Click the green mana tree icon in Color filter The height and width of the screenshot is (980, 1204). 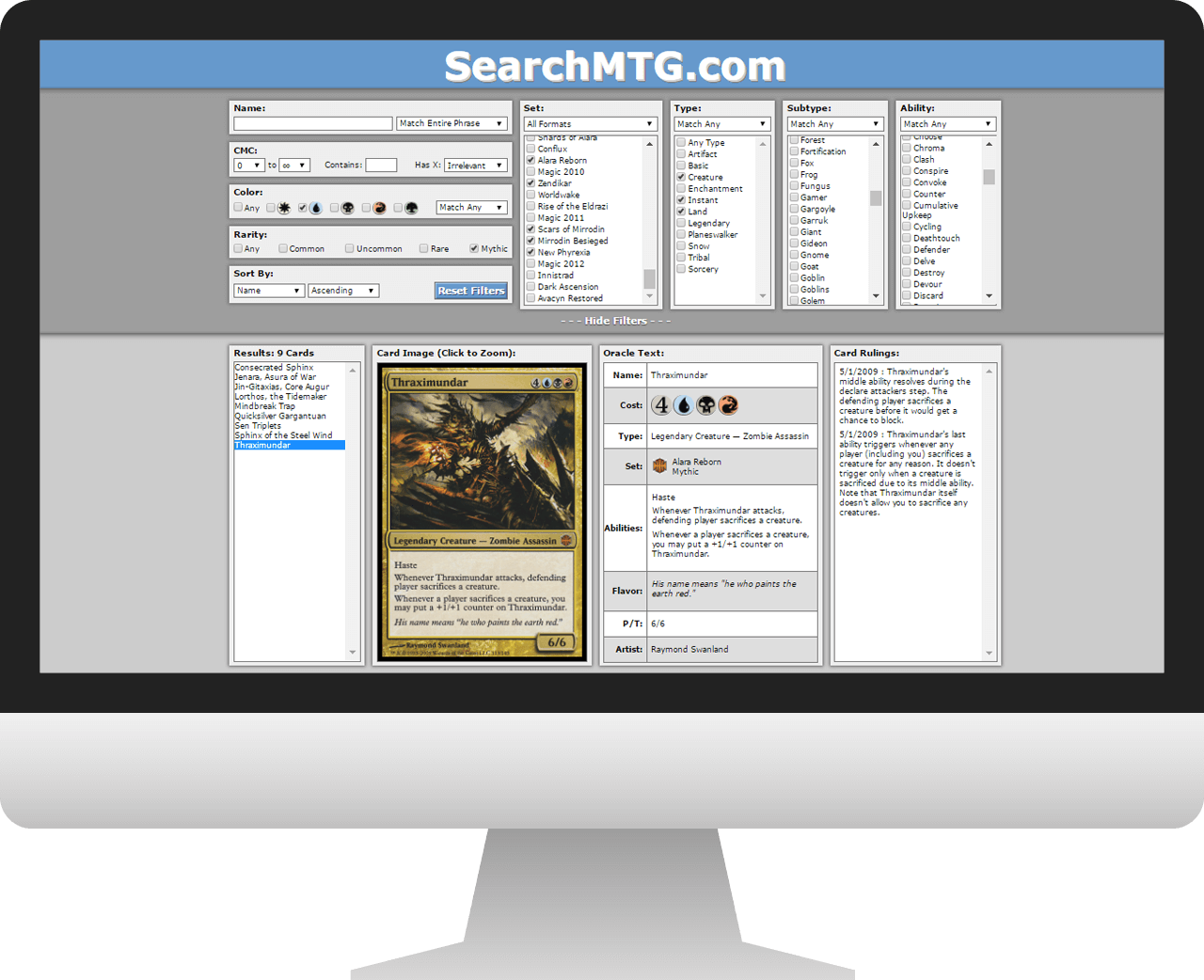[x=411, y=208]
